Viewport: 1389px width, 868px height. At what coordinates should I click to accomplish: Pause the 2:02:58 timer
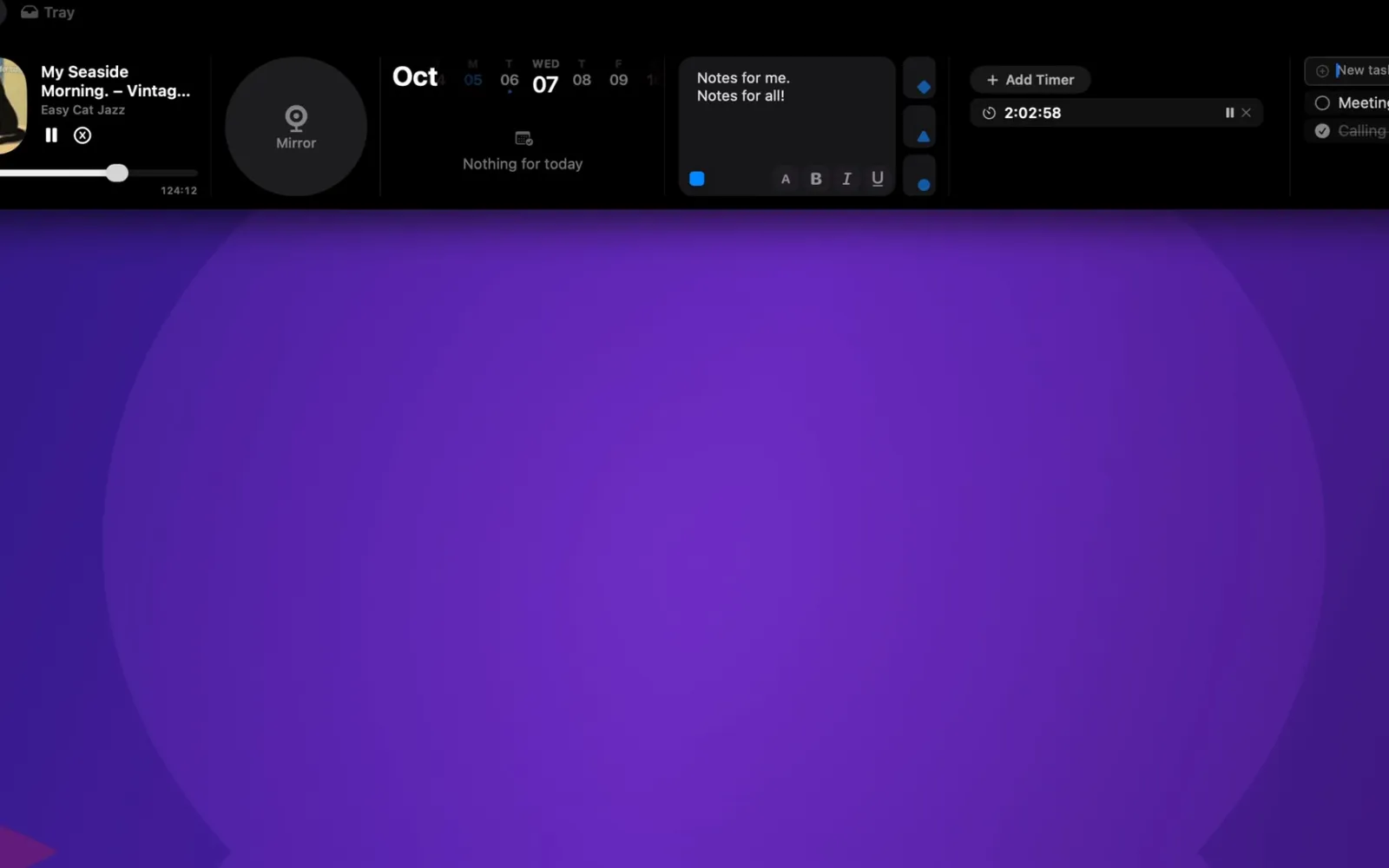[1229, 113]
